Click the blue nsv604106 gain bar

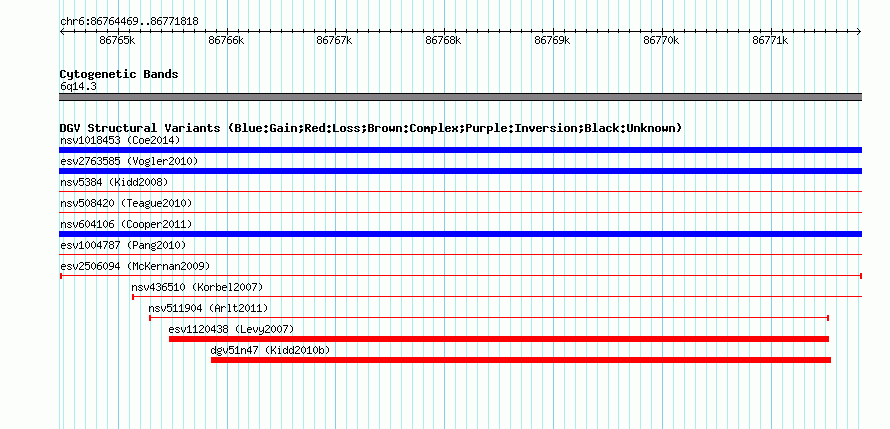tap(460, 234)
